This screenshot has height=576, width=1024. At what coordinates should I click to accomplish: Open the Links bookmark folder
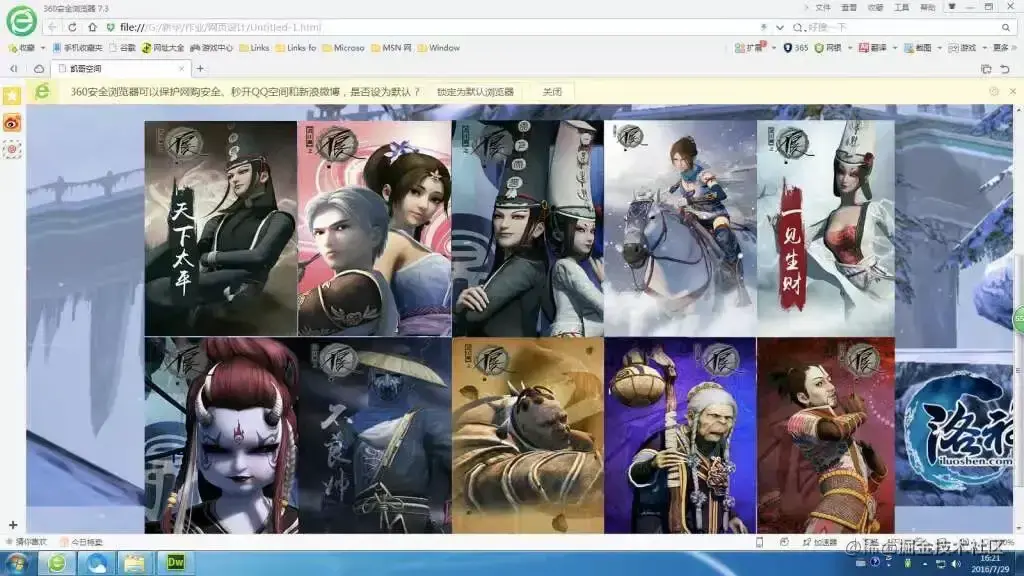254,48
